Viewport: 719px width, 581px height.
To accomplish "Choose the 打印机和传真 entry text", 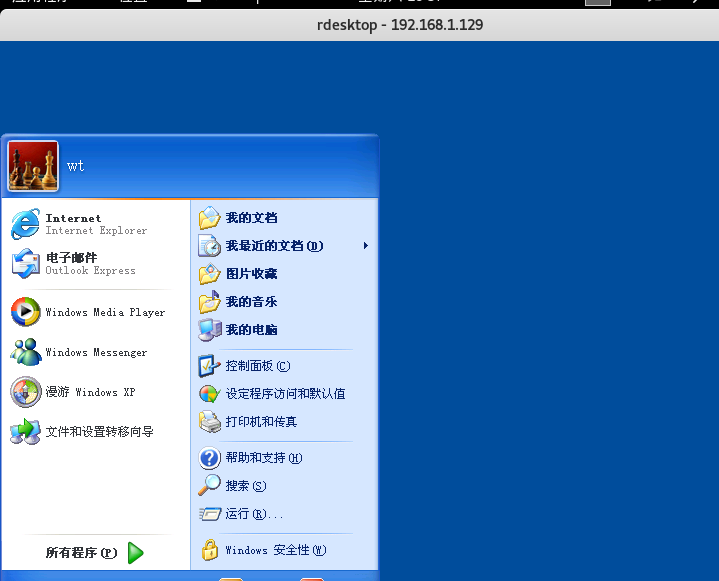I will pos(261,422).
